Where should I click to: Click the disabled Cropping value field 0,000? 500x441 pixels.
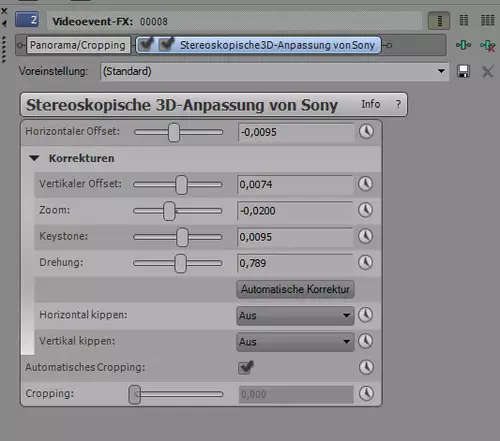pos(296,395)
